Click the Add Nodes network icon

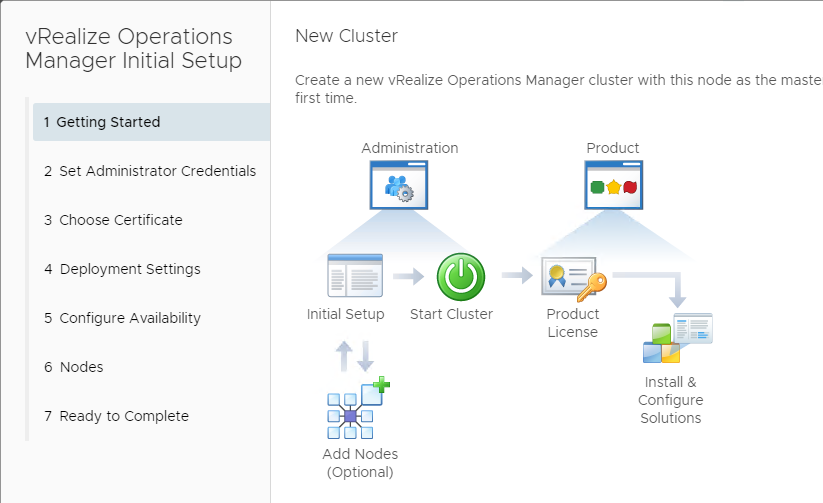pos(358,408)
